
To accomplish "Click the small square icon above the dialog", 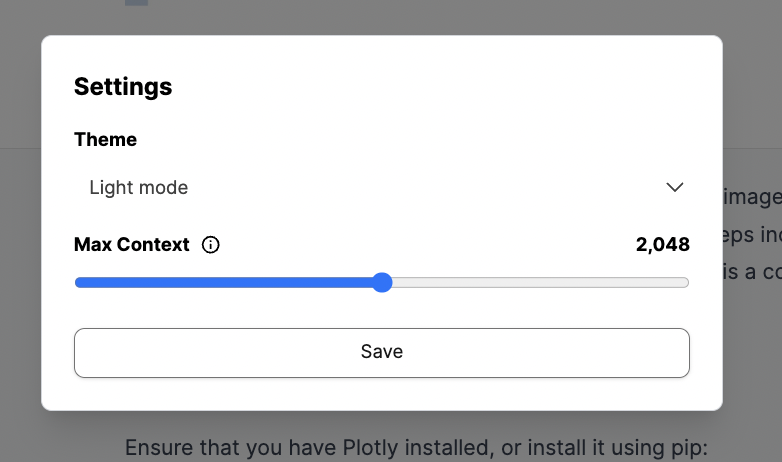I will [x=137, y=3].
